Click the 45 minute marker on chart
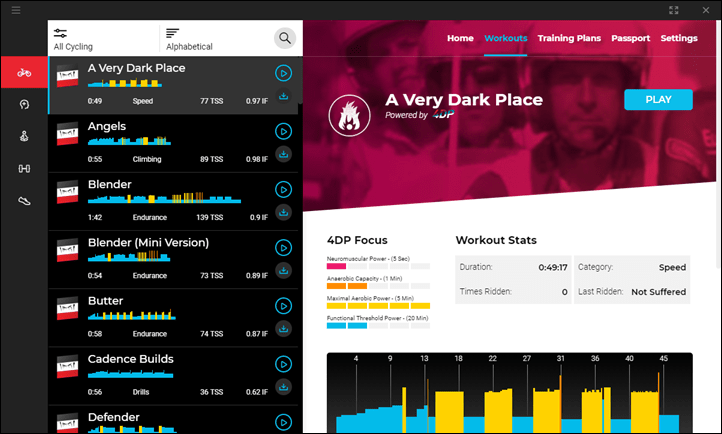This screenshot has width=722, height=434. (x=664, y=358)
